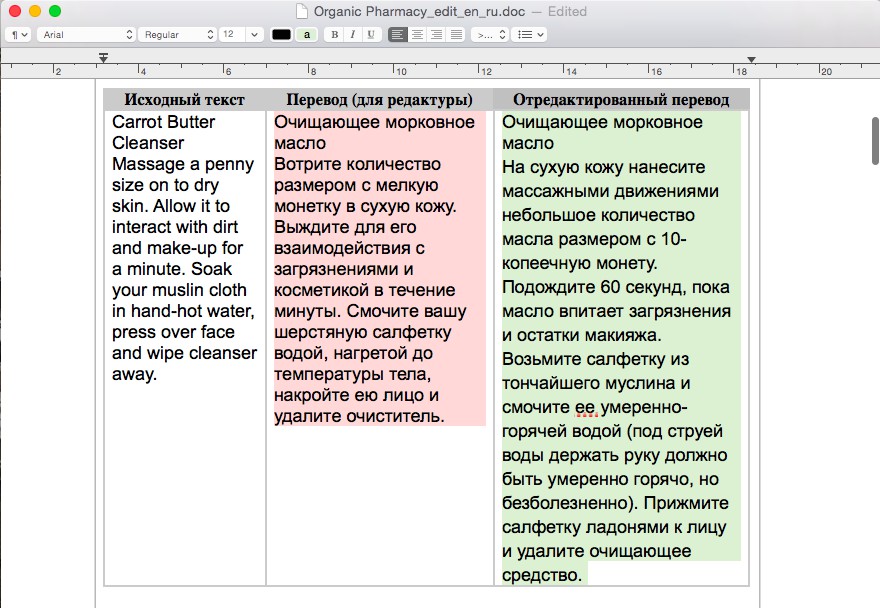
Task: Open the black text color swatch
Action: point(281,34)
